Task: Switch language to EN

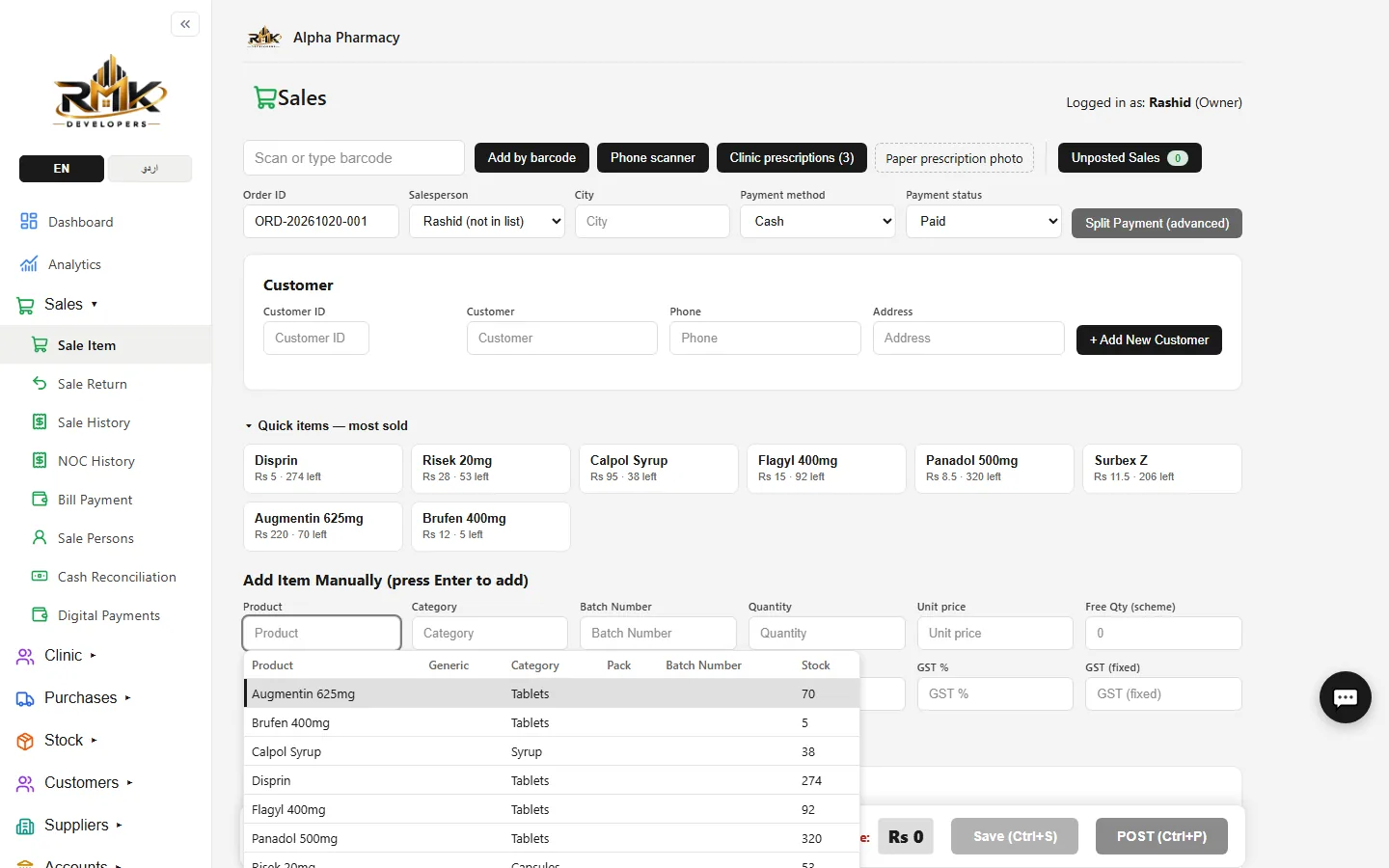Action: coord(62,169)
